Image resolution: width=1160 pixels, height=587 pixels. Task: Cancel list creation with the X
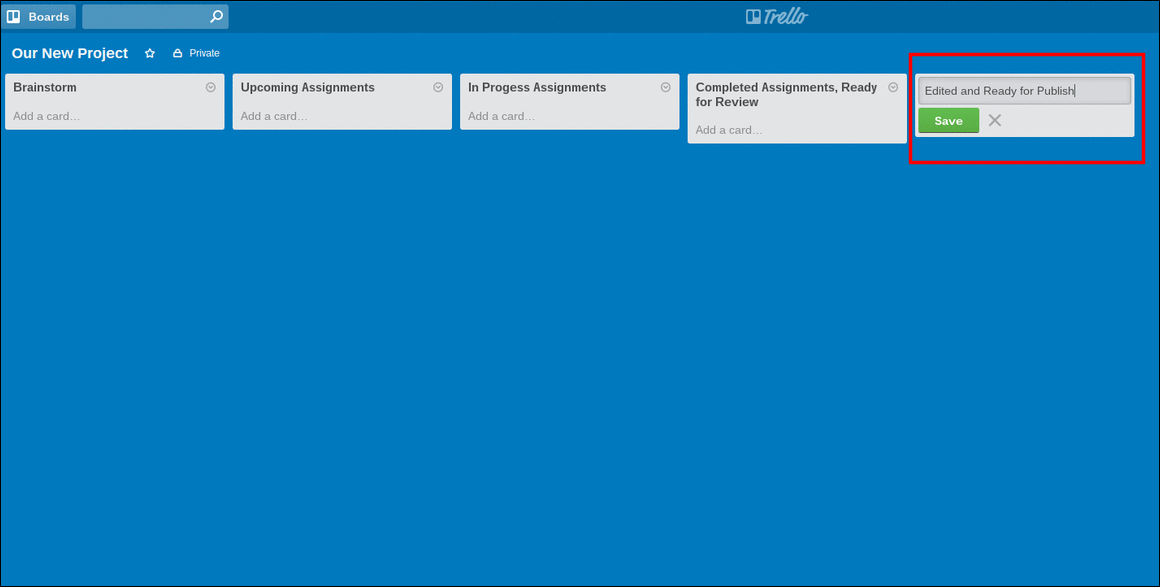click(x=995, y=120)
